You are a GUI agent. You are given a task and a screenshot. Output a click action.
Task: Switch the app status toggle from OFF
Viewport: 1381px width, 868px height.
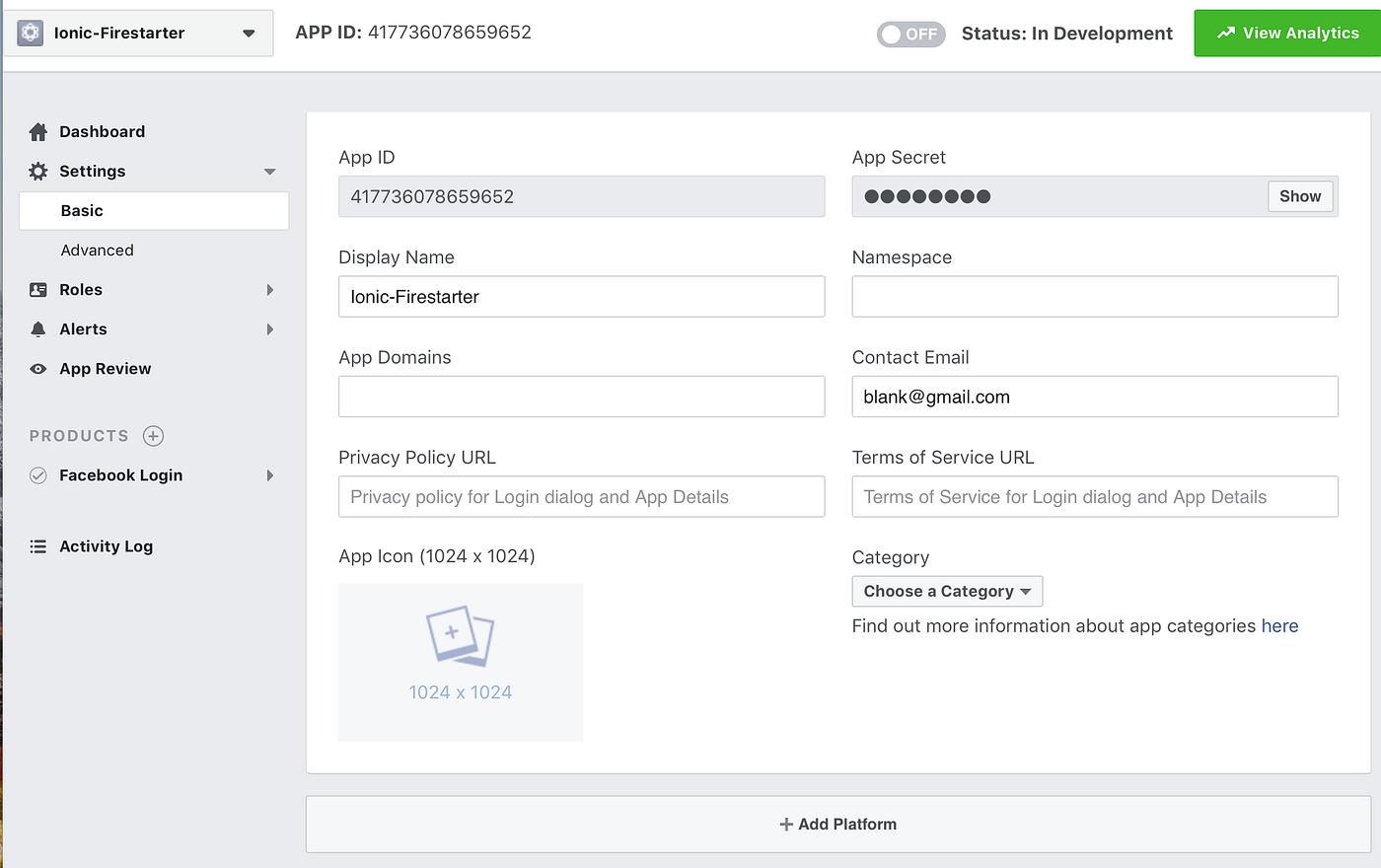910,34
